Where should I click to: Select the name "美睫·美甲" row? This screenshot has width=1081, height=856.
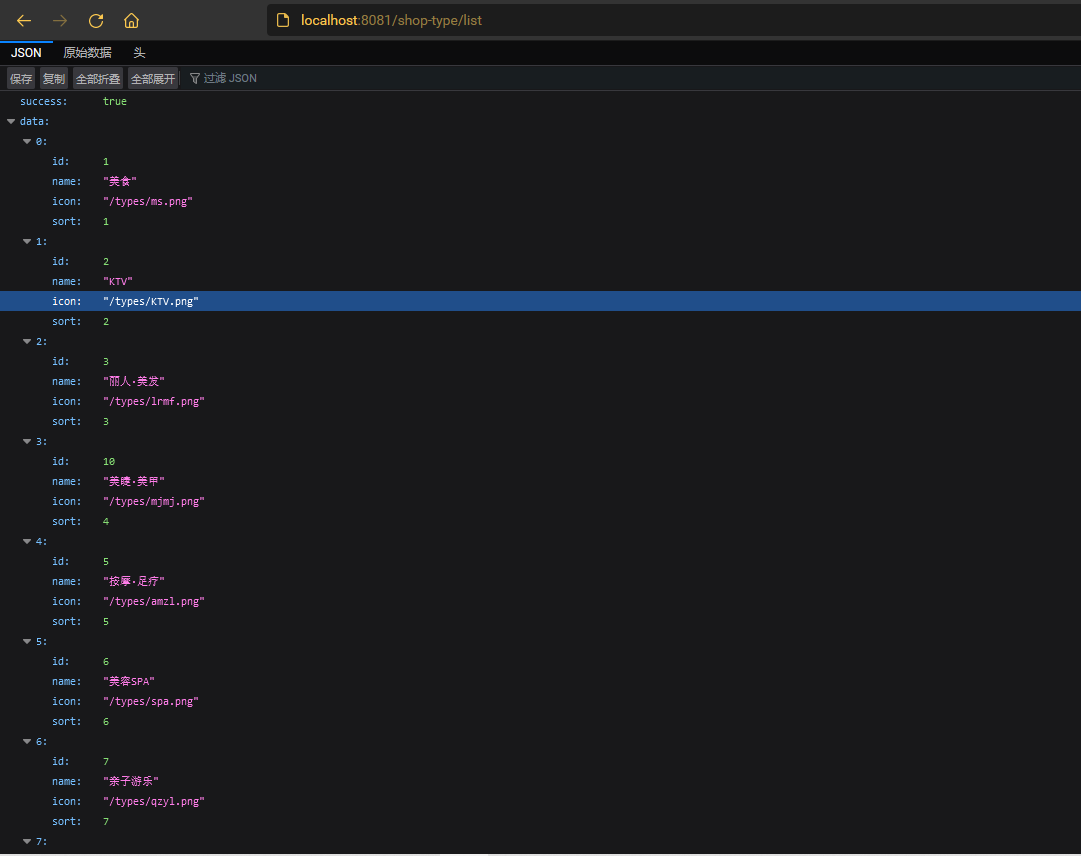(540, 481)
